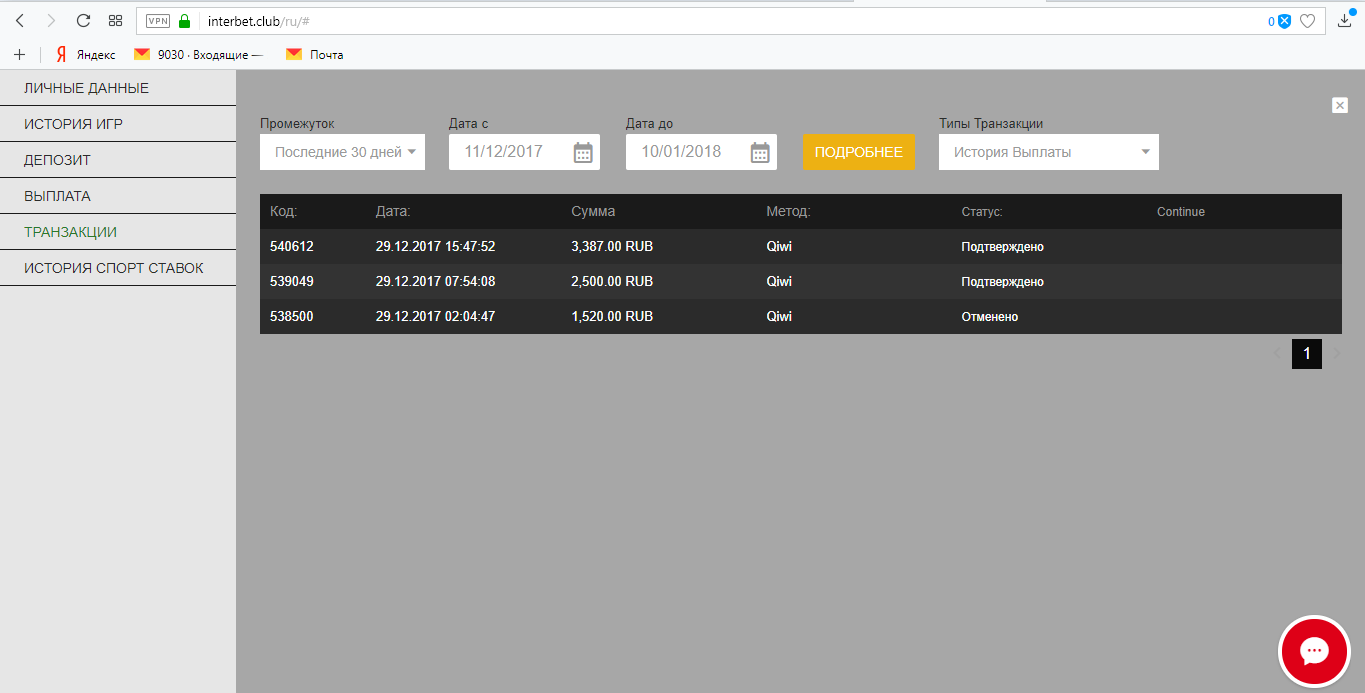Click the ad blocker shield icon

pyautogui.click(x=1284, y=21)
